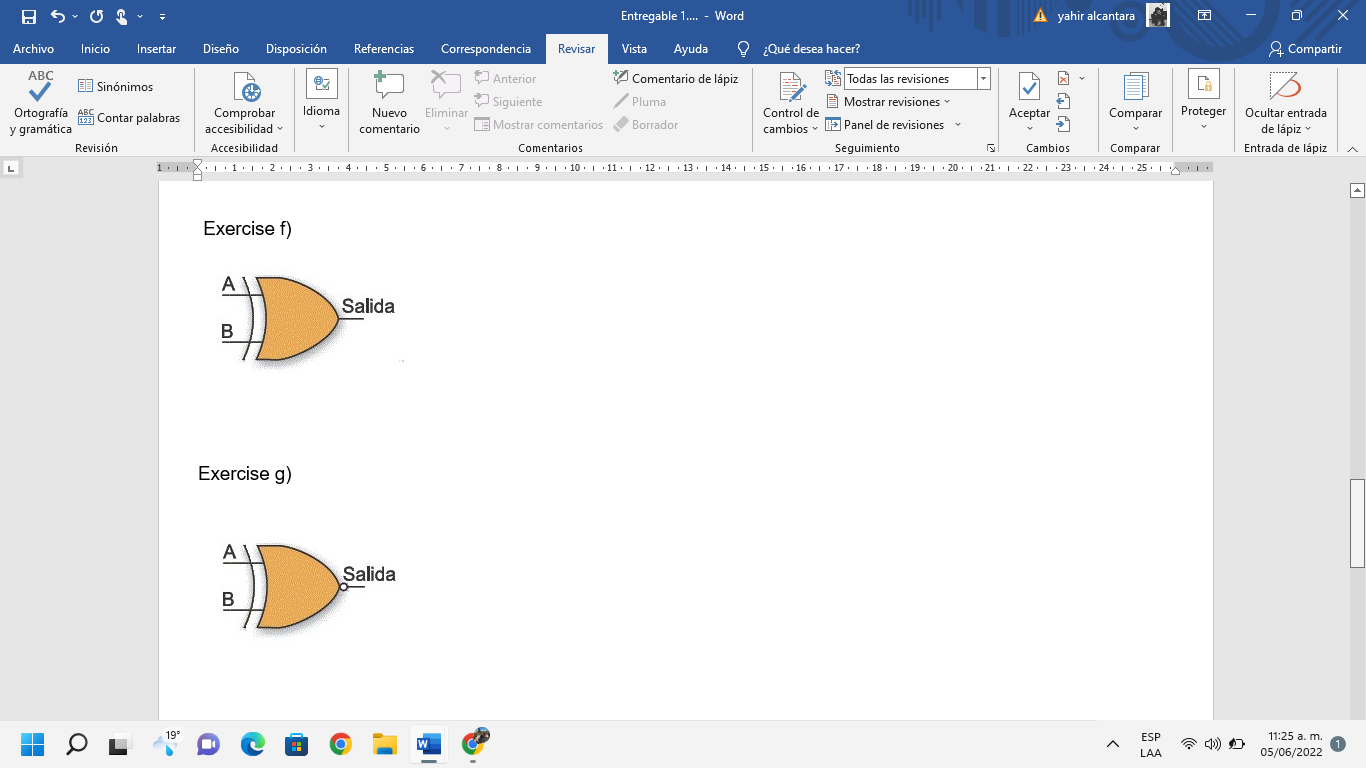Switch to the Vista tab
This screenshot has width=1366, height=768.
coord(634,49)
